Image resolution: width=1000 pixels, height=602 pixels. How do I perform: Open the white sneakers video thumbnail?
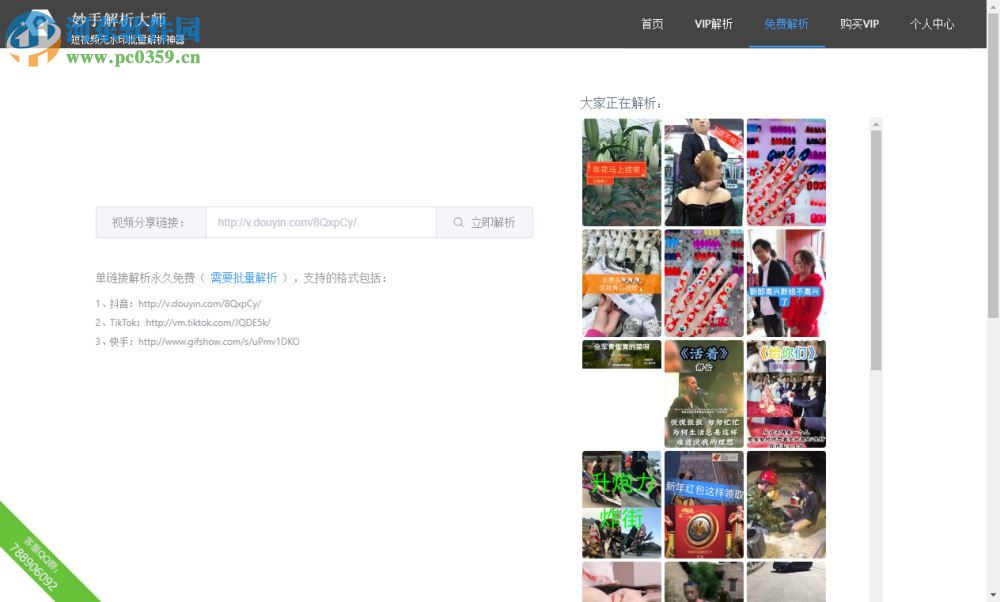622,283
